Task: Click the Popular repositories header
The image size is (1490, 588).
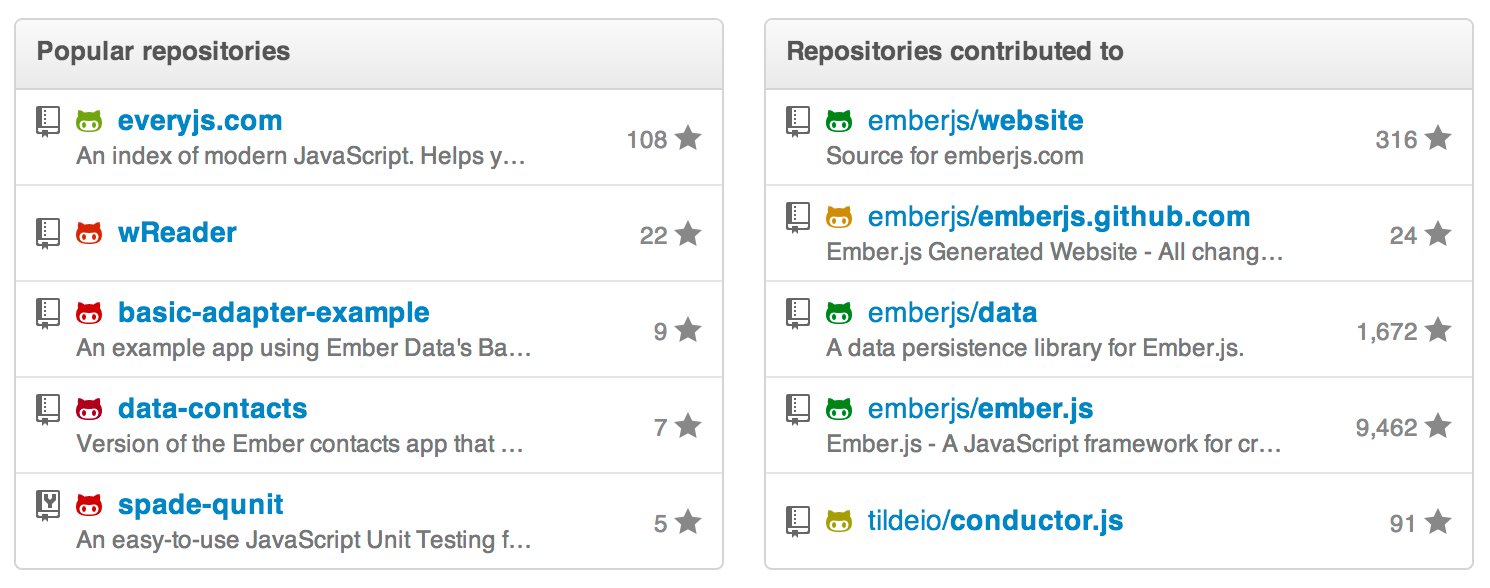Action: (163, 51)
